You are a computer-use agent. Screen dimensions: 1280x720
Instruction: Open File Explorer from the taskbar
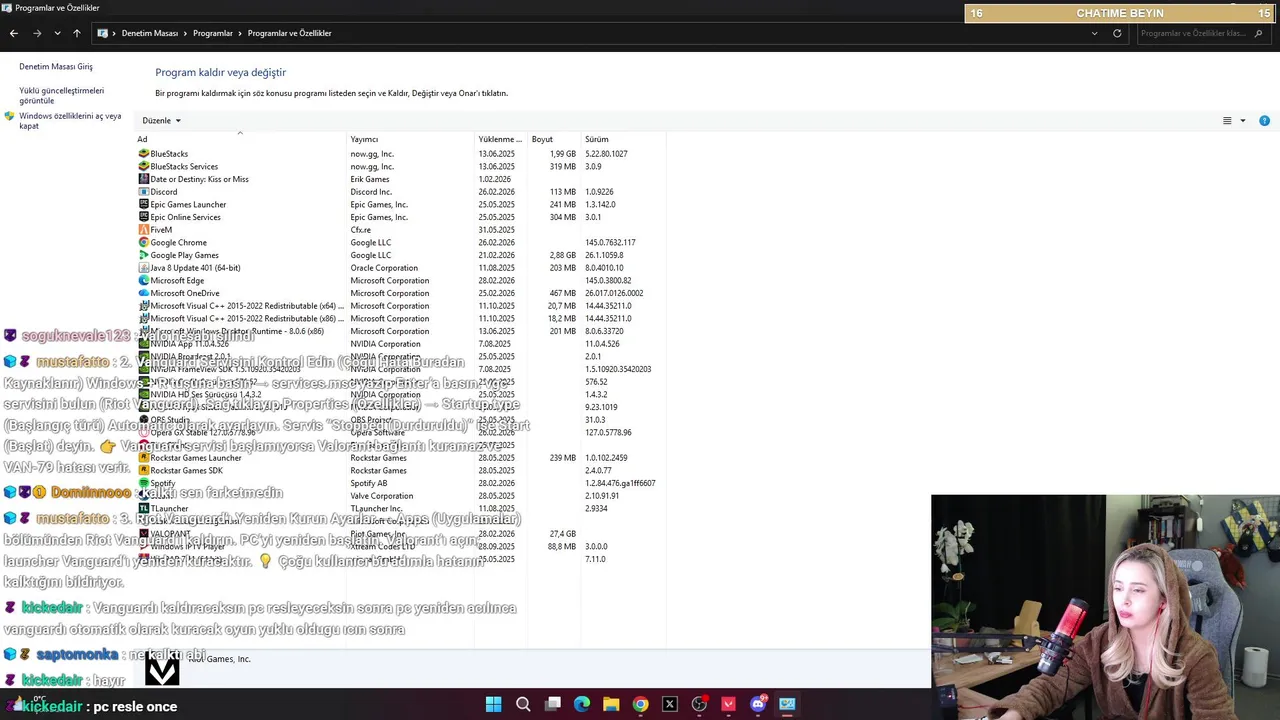click(611, 704)
